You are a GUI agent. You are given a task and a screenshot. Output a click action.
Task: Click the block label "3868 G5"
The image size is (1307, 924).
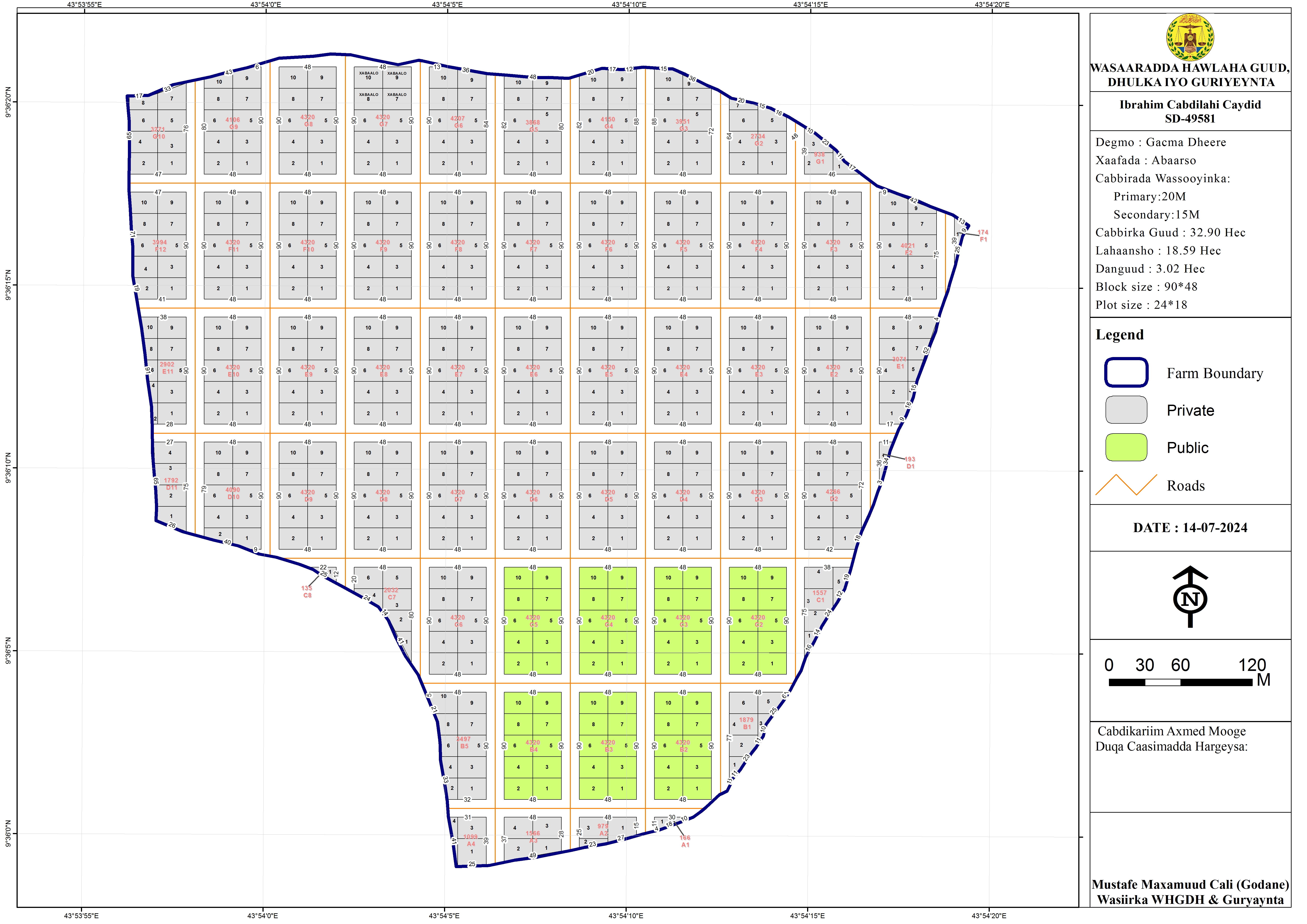533,126
